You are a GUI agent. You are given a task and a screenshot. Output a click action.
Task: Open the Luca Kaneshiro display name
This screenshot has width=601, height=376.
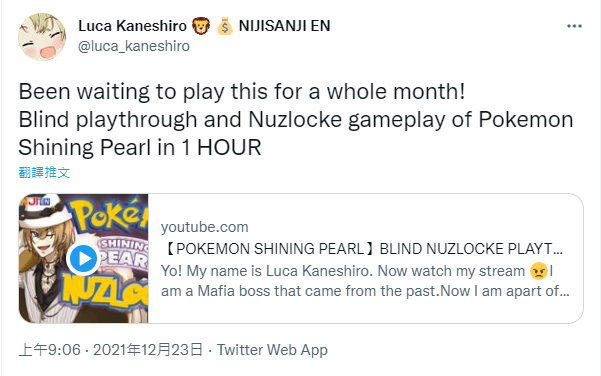[x=132, y=26]
